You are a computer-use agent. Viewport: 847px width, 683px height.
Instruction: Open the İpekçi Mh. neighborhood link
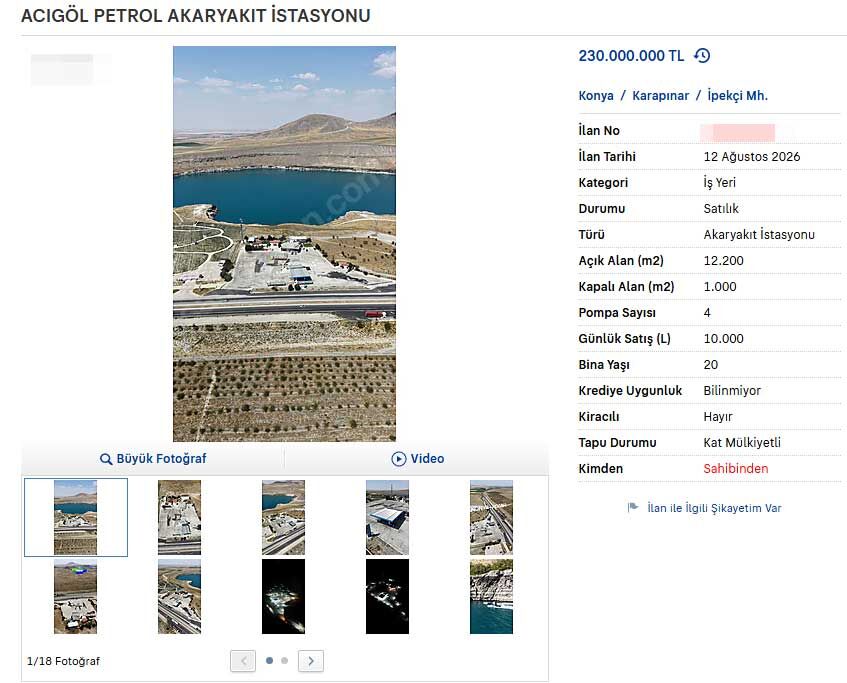point(737,96)
